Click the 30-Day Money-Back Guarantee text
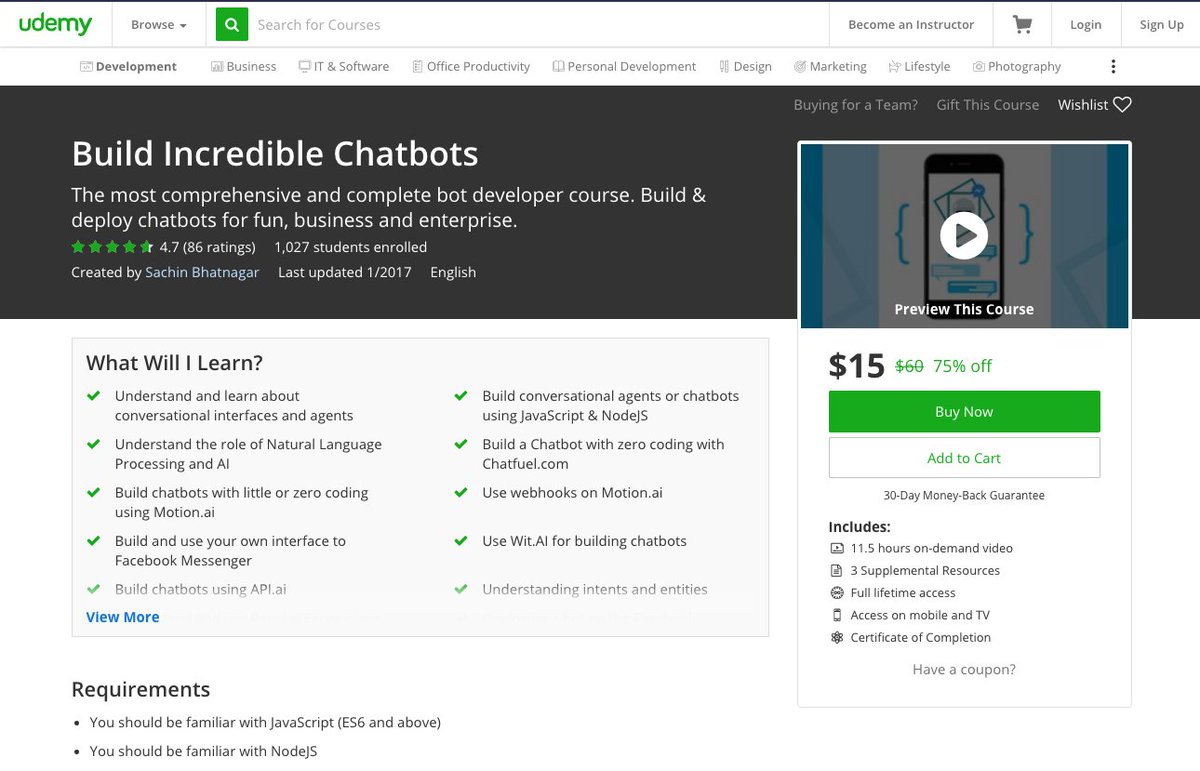The height and width of the screenshot is (771, 1200). (x=964, y=495)
